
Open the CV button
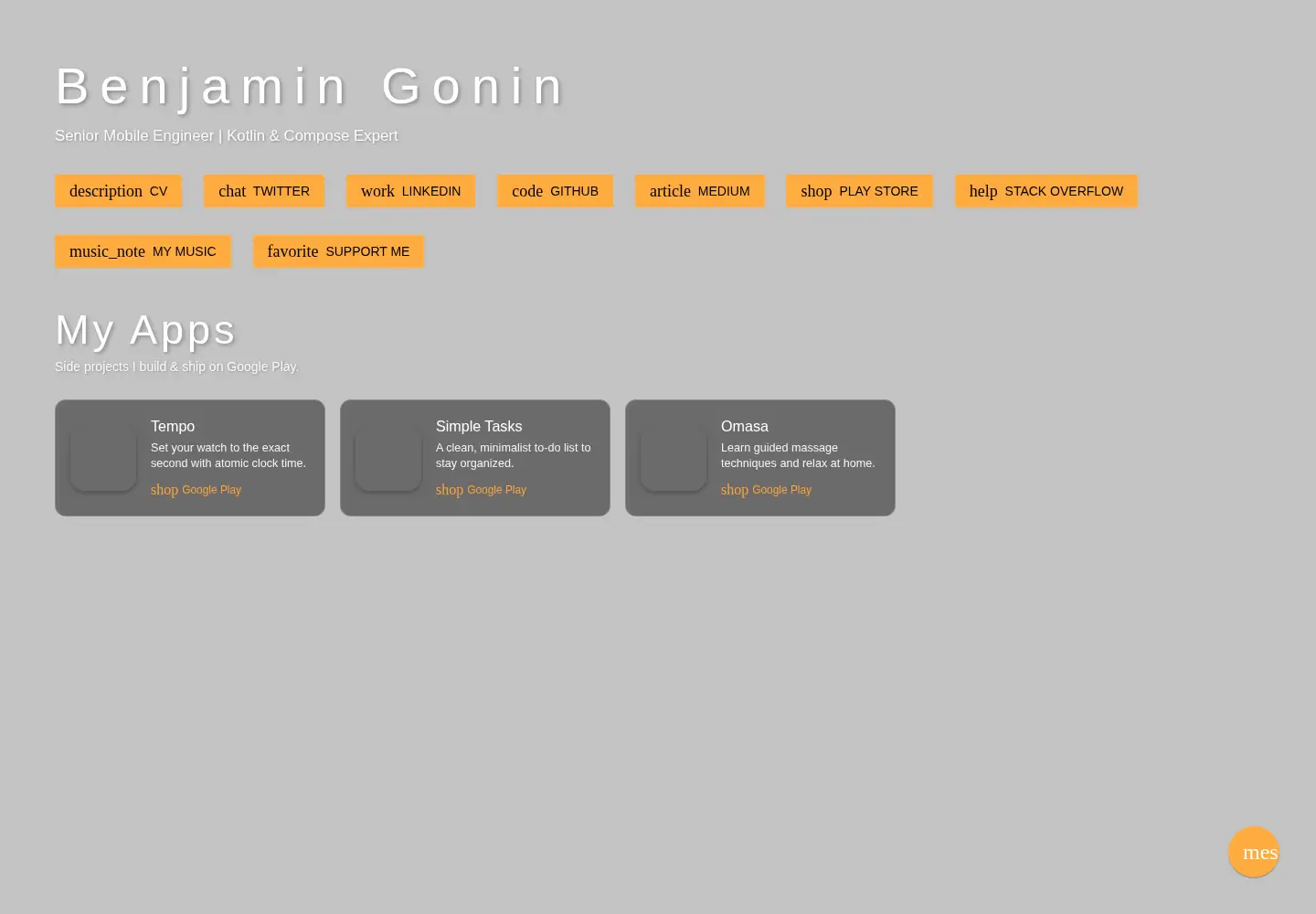pyautogui.click(x=119, y=191)
